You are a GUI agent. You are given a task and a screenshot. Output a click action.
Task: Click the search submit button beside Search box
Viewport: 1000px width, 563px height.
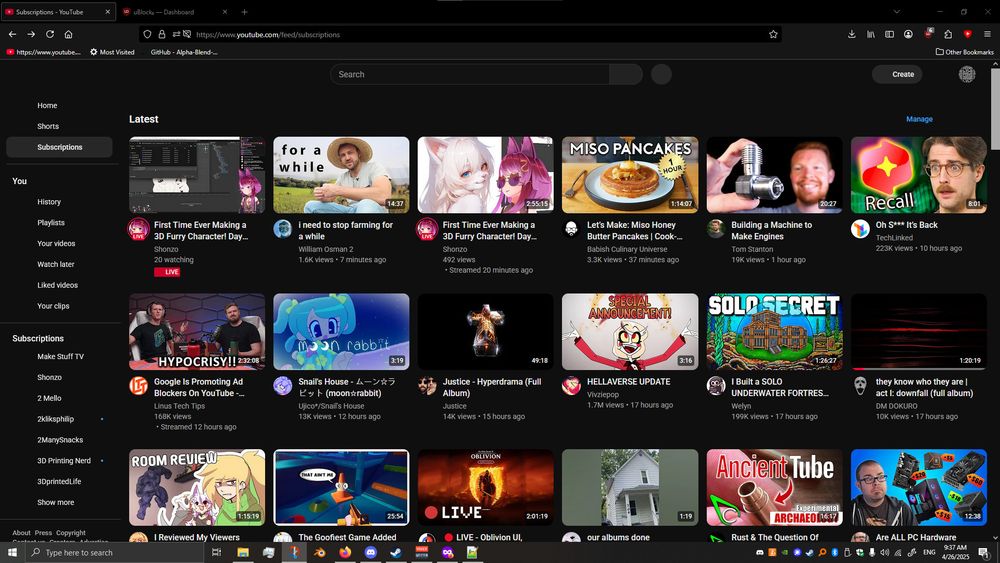pyautogui.click(x=626, y=75)
